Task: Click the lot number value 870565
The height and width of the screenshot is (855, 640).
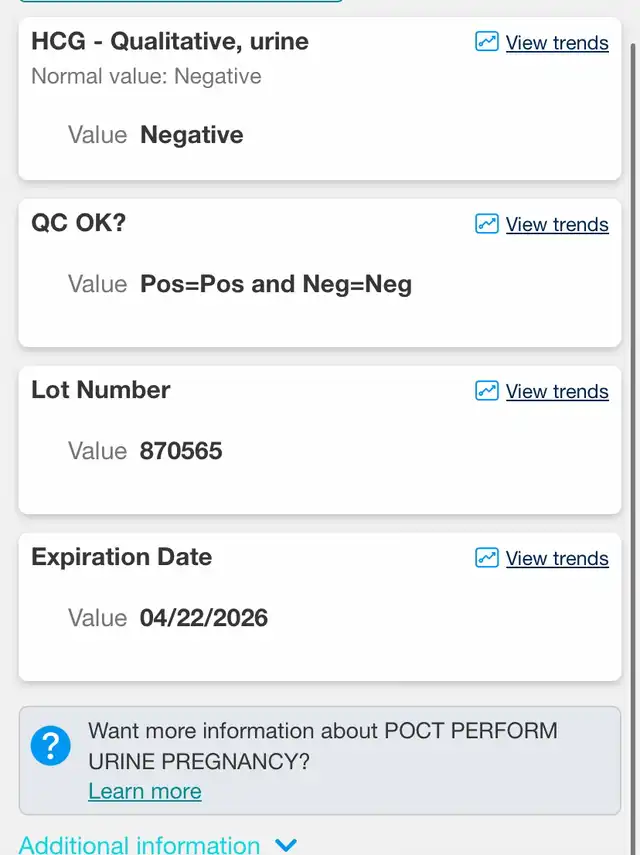Action: click(181, 451)
